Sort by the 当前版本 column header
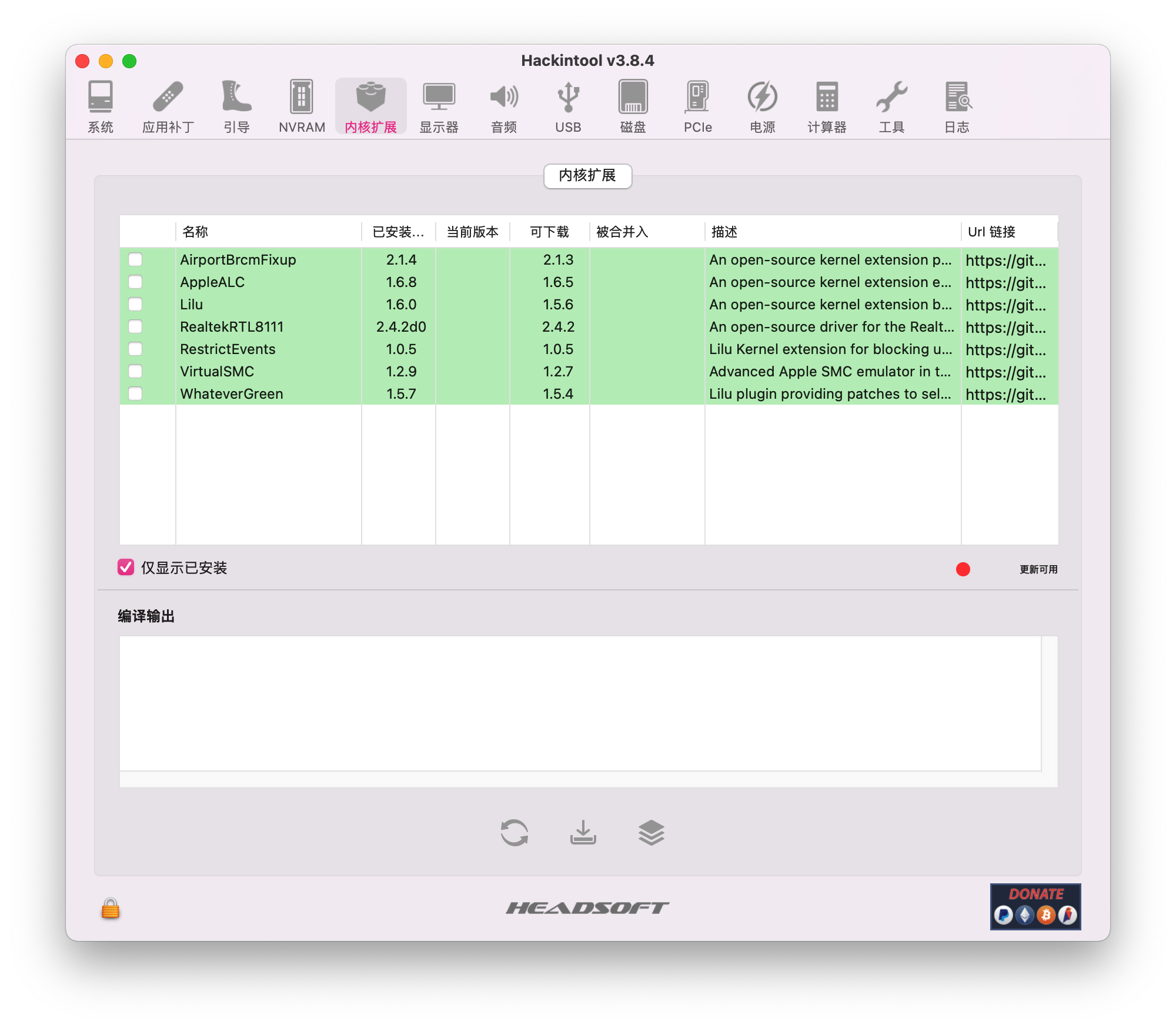Screen dimensions: 1176x1028 (x=472, y=232)
